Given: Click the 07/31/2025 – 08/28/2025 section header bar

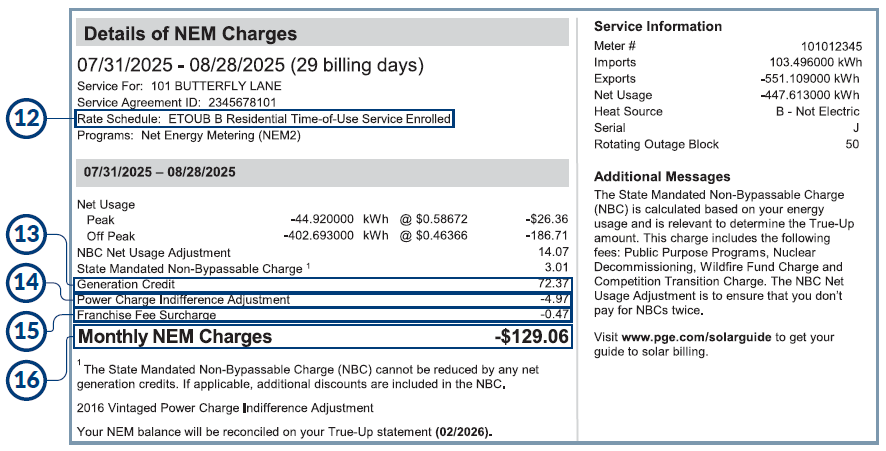Looking at the screenshot, I should pos(322,172).
